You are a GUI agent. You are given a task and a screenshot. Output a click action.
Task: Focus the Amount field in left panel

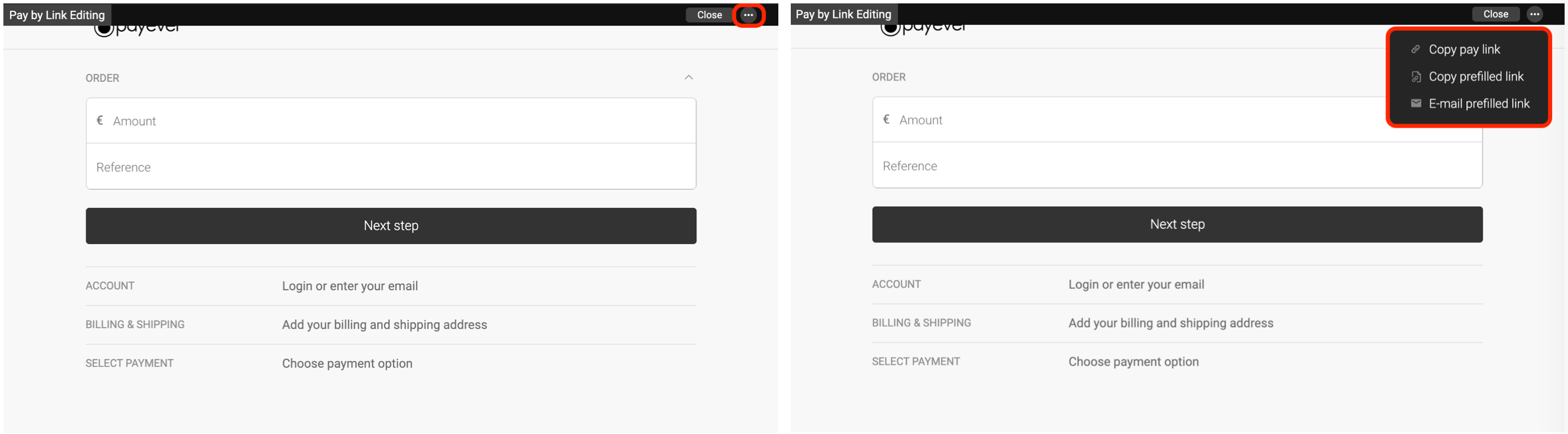(x=391, y=121)
